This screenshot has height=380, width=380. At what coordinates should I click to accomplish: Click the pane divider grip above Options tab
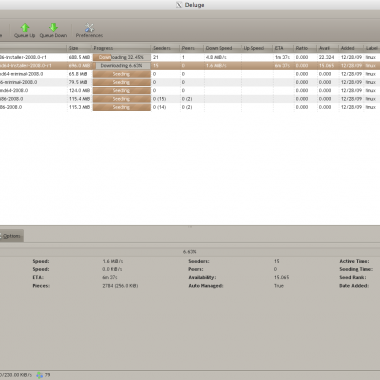[190, 227]
